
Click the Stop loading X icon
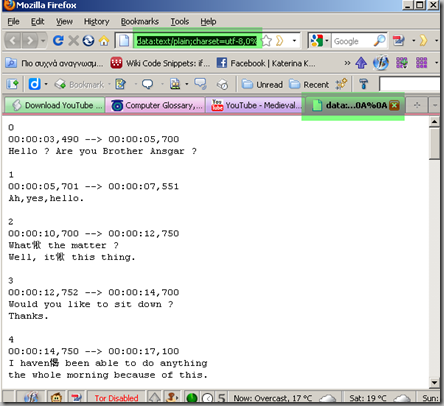click(73, 41)
